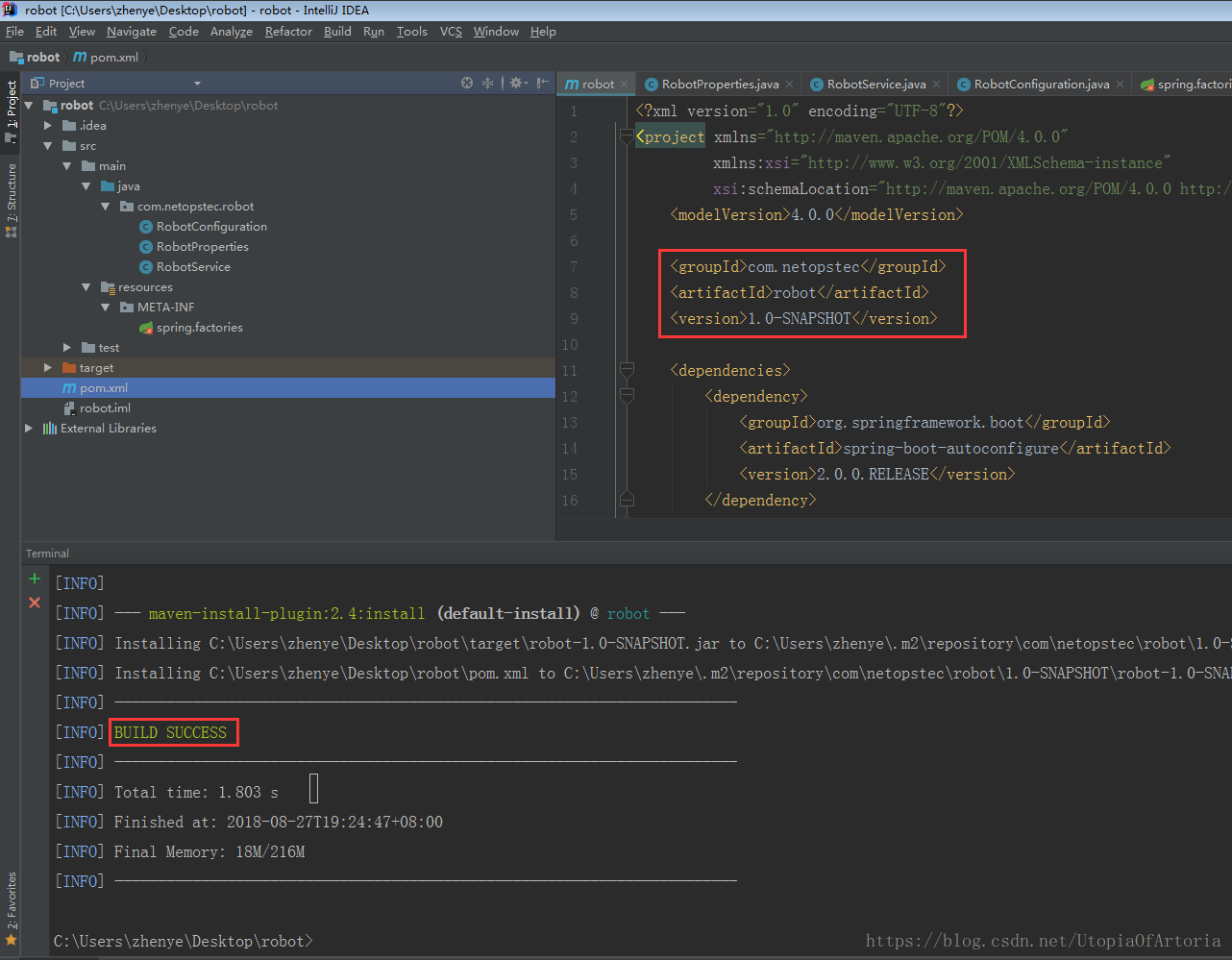
Task: Click the blue java source folder icon
Action: 108,186
